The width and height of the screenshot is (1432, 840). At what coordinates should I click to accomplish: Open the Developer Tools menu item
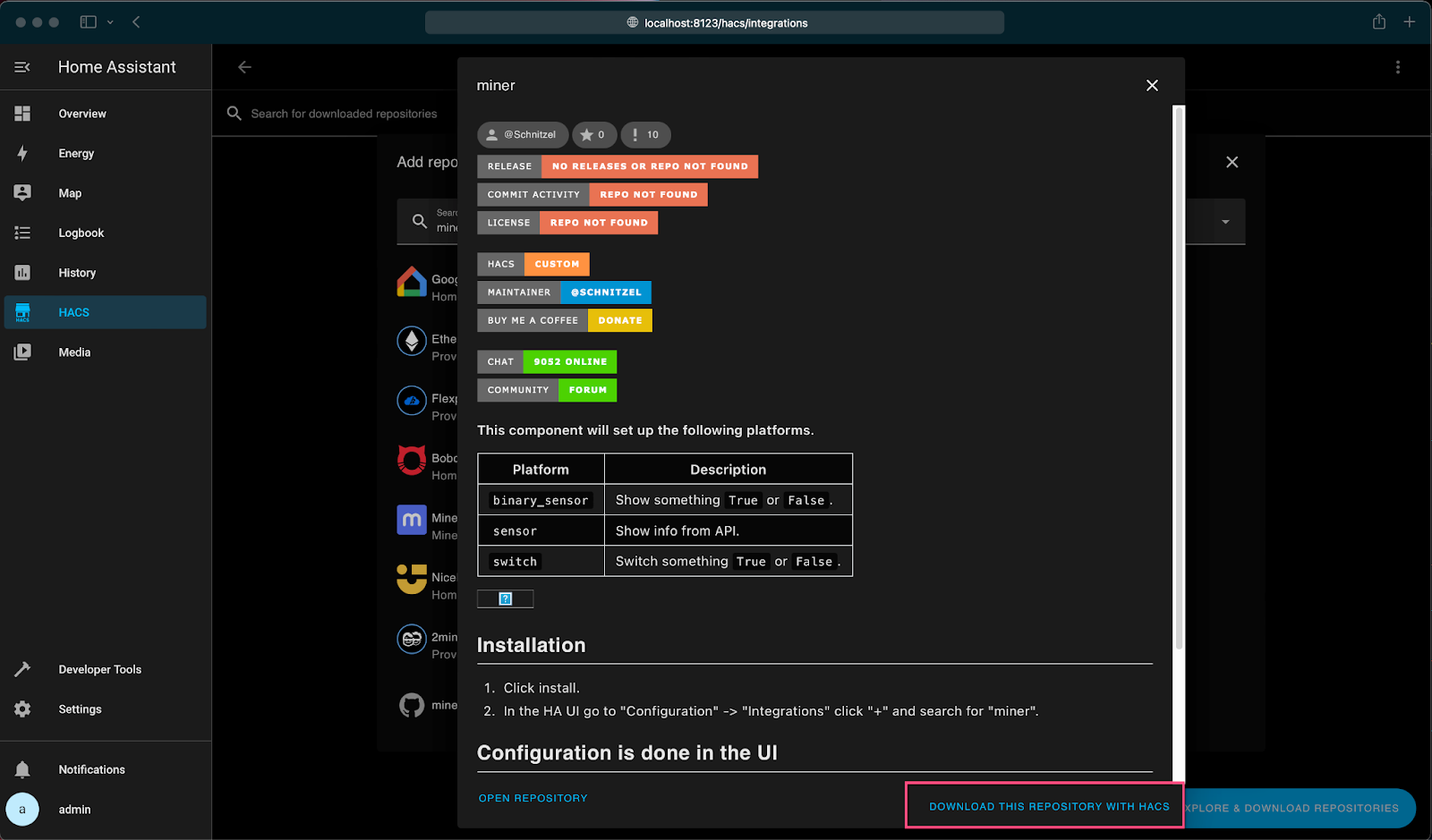point(106,669)
